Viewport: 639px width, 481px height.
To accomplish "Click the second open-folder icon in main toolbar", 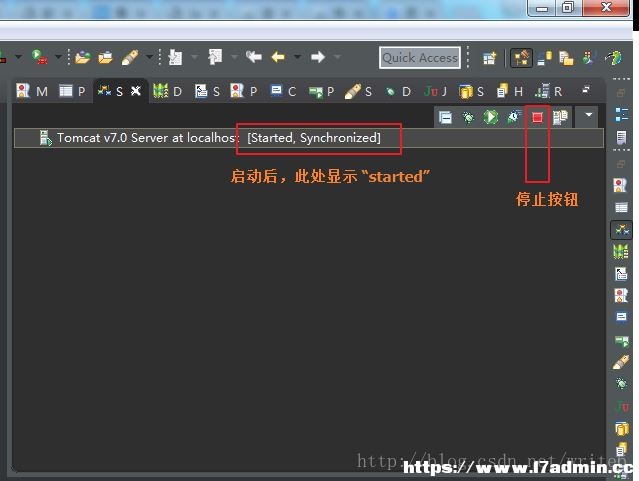I will click(x=106, y=57).
